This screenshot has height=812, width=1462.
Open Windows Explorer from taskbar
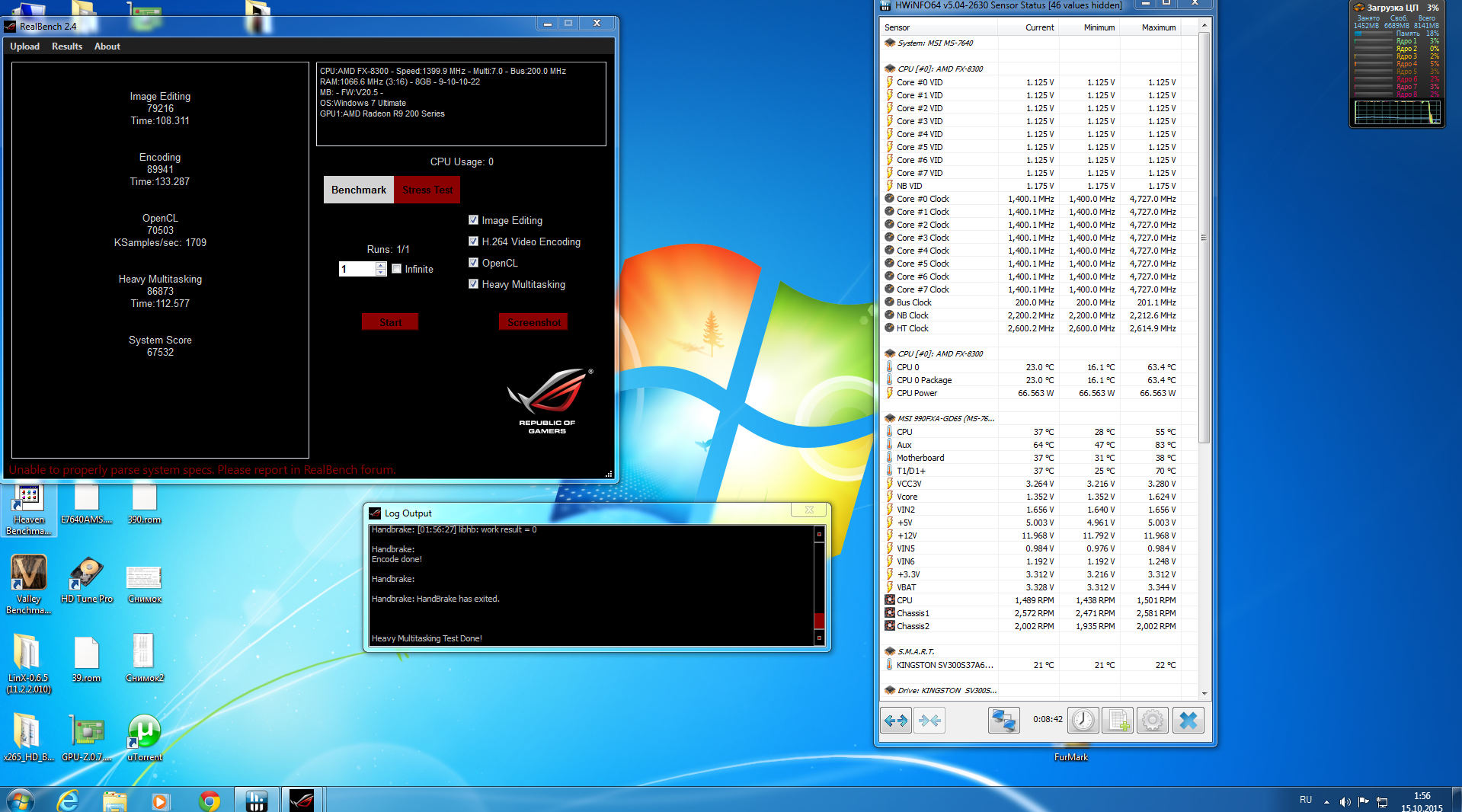pyautogui.click(x=114, y=801)
